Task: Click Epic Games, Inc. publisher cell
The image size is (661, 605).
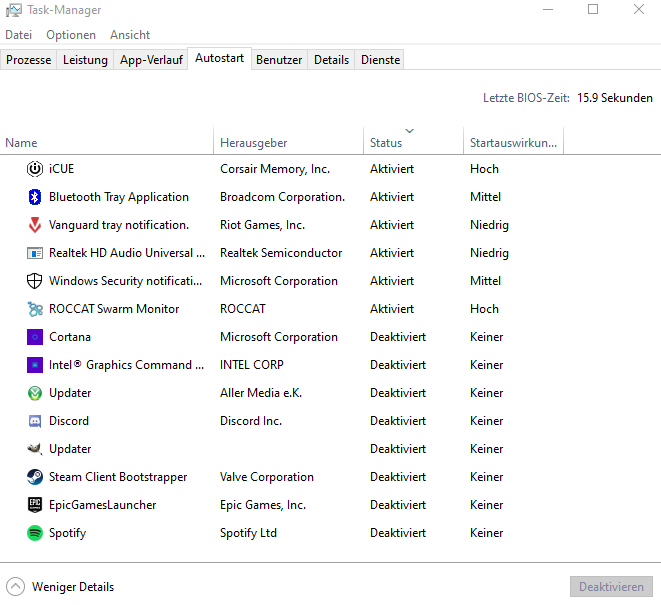Action: click(x=263, y=505)
